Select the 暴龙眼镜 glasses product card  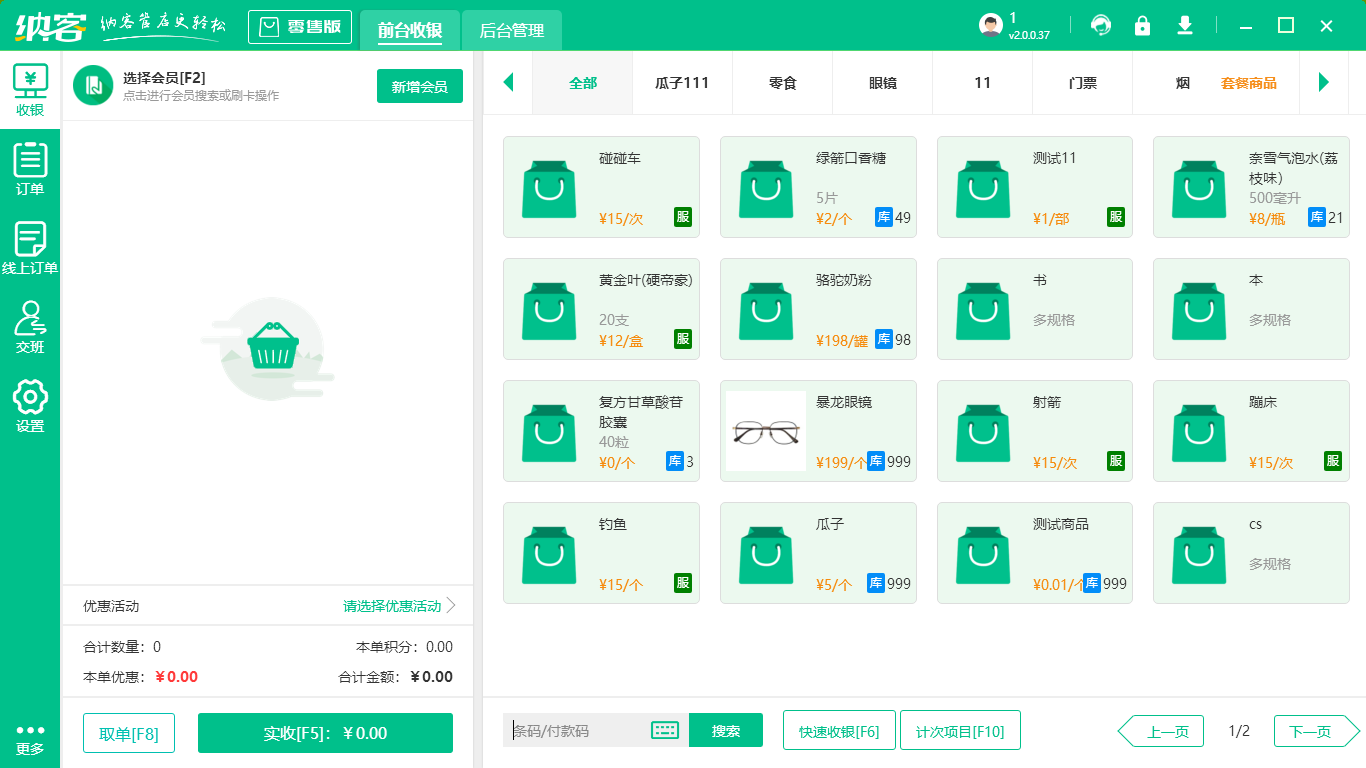[818, 431]
